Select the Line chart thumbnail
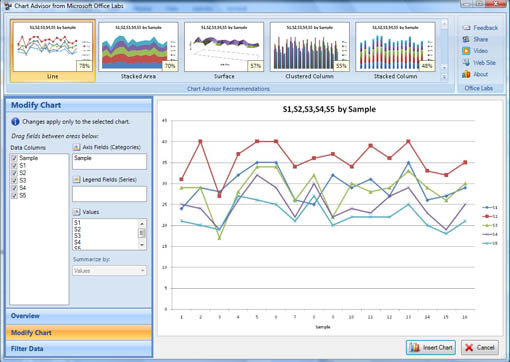 (53, 51)
